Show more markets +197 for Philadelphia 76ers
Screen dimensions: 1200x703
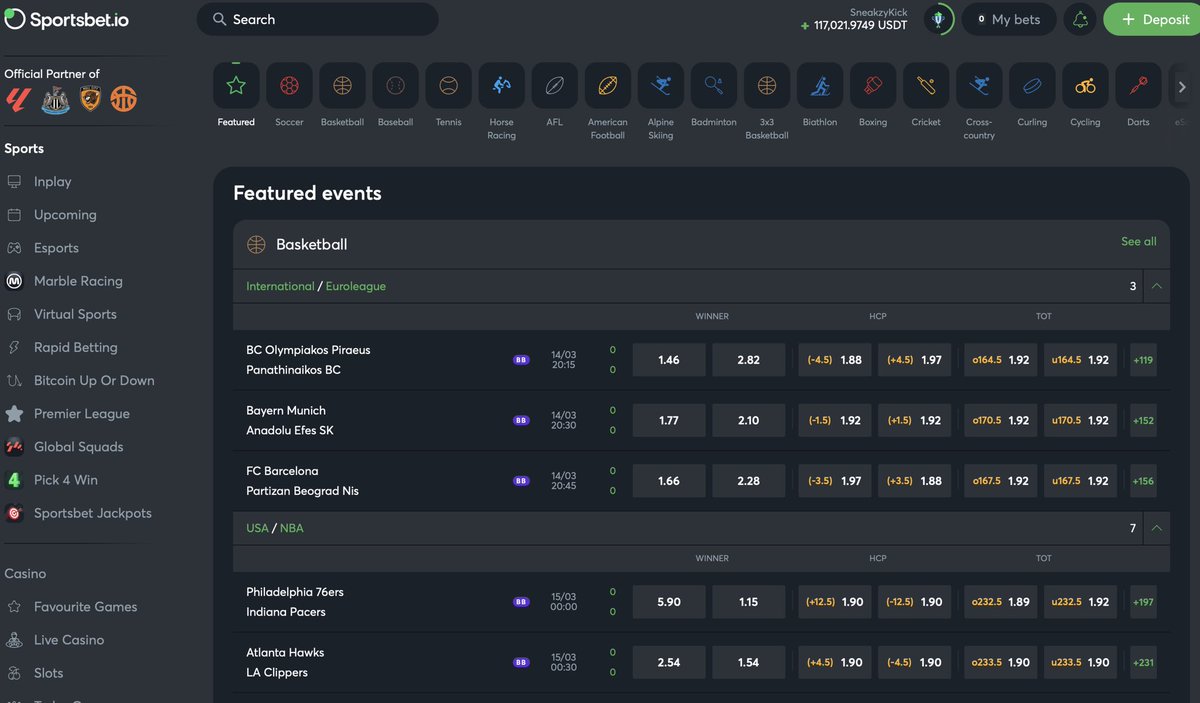click(1143, 602)
